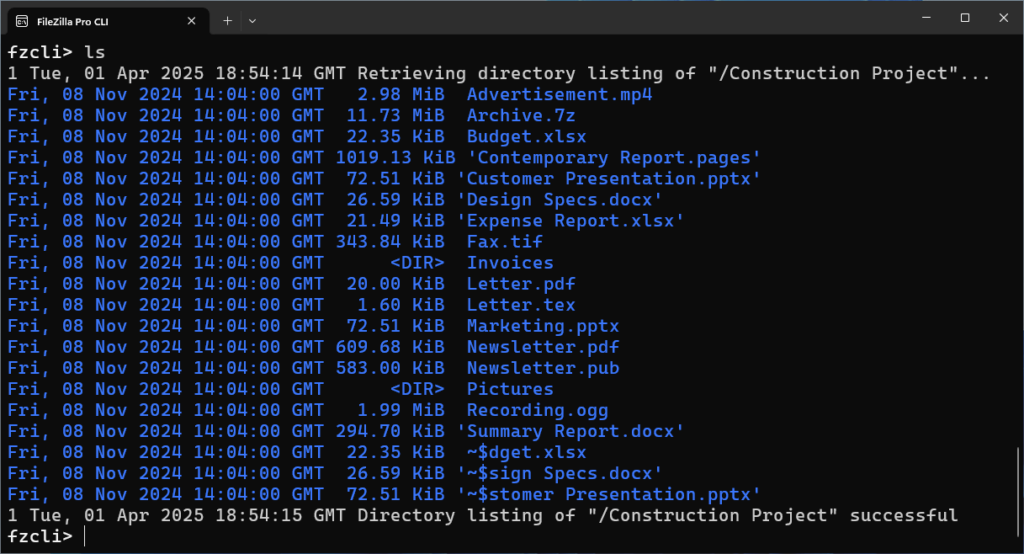Click the Newsletter.pub file name
The image size is (1024, 554).
click(543, 368)
